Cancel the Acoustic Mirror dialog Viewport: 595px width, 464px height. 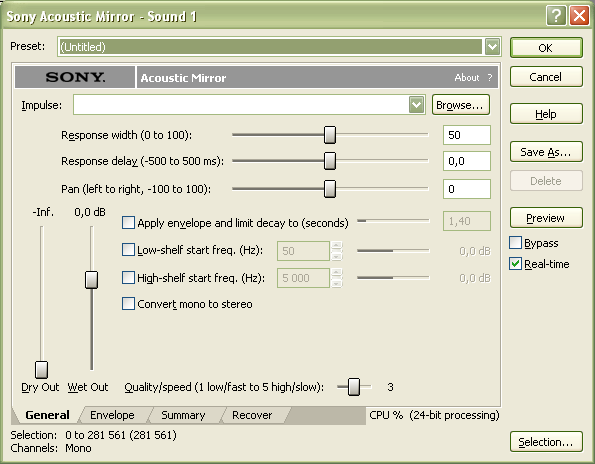(x=546, y=77)
